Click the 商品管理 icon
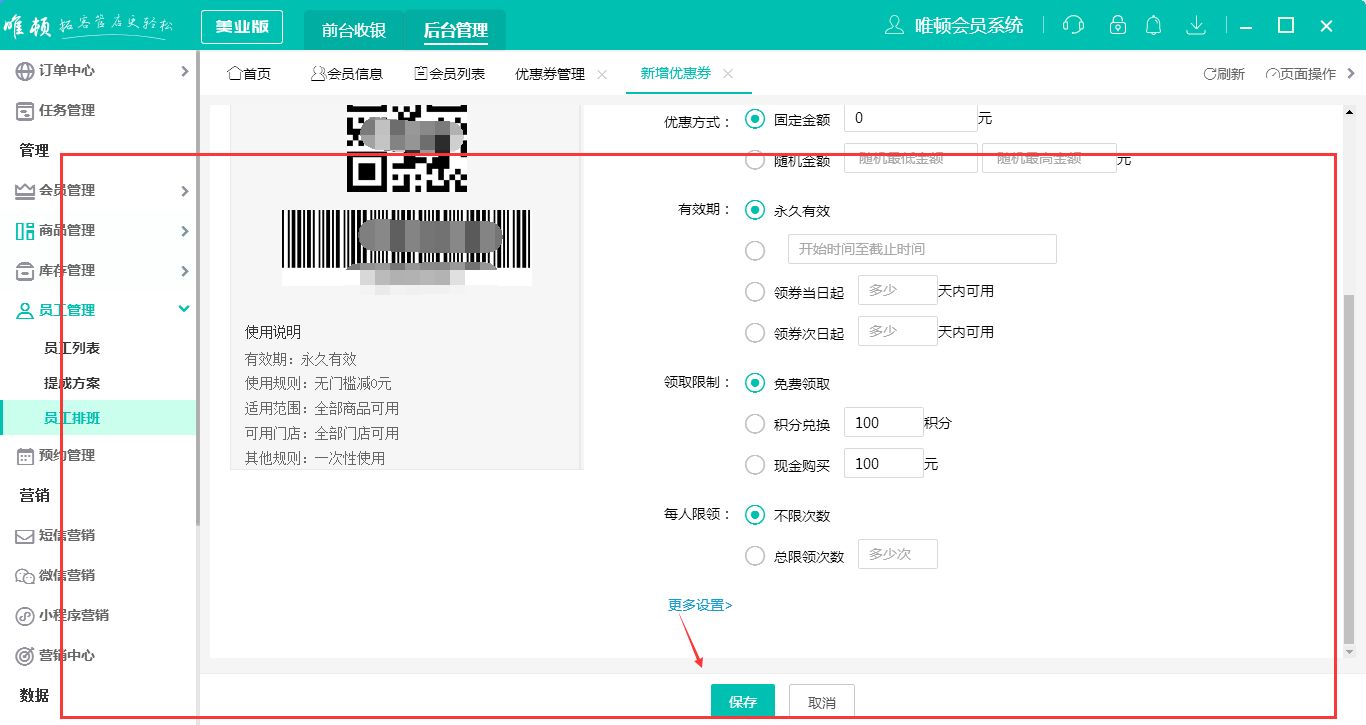This screenshot has width=1366, height=725. (x=25, y=231)
